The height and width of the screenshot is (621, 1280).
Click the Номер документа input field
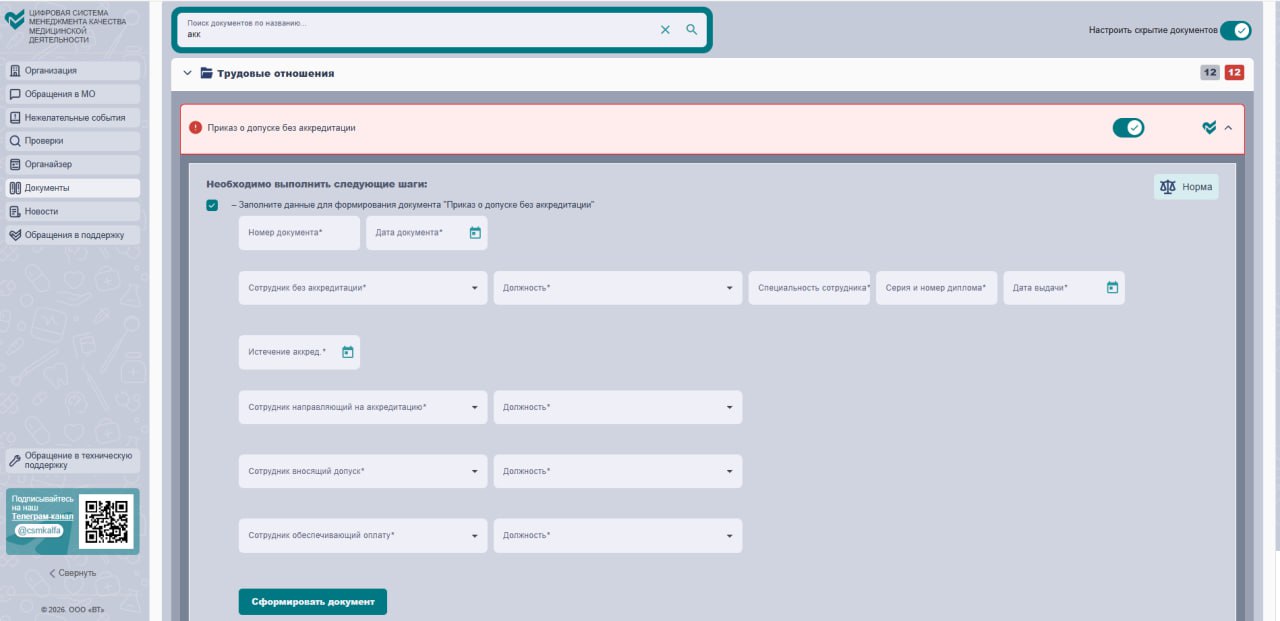coord(298,233)
